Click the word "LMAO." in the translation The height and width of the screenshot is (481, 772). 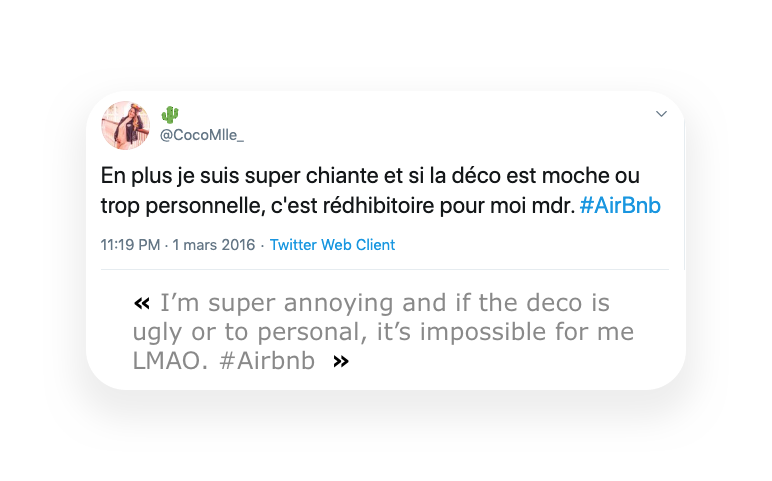[x=170, y=362]
